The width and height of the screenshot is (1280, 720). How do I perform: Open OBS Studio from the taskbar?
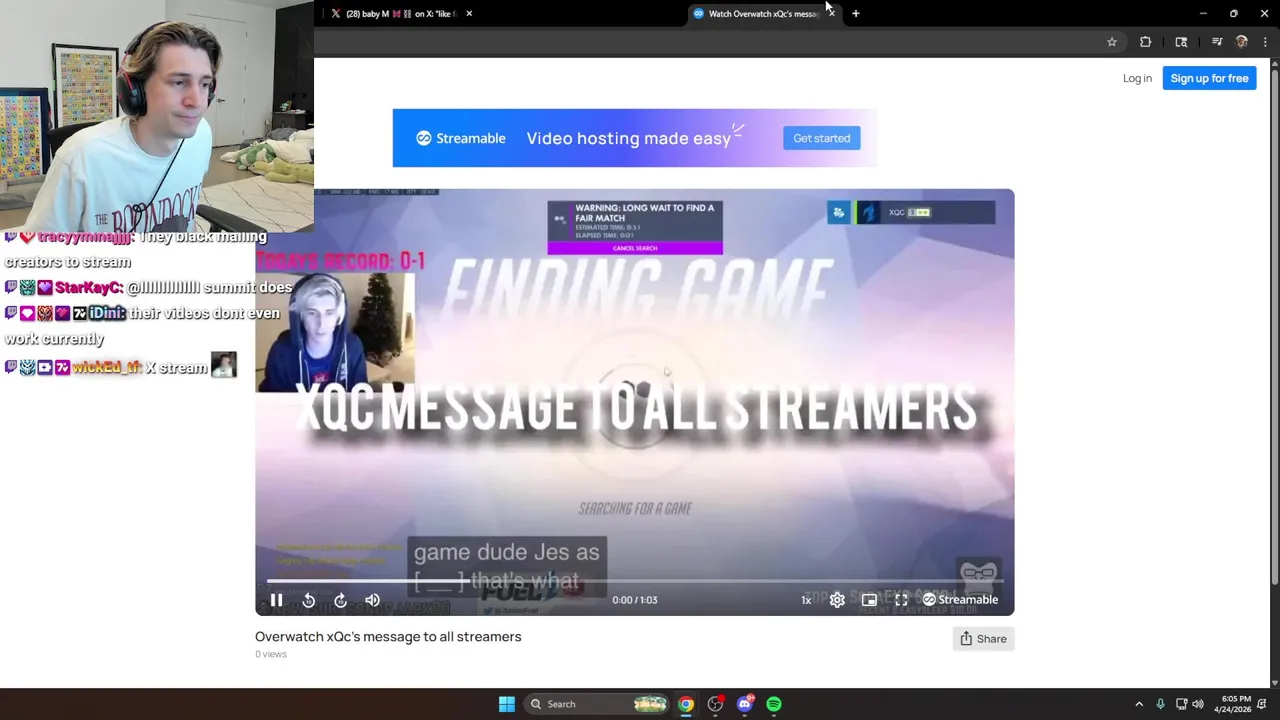(x=715, y=704)
